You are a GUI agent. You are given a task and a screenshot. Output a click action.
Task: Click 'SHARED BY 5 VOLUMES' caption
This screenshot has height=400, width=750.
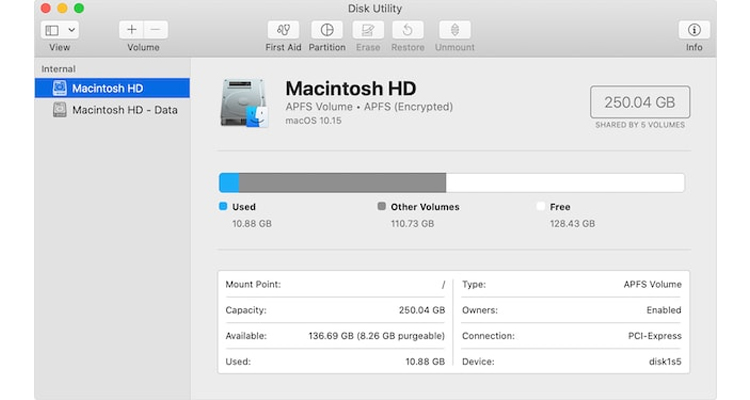pyautogui.click(x=640, y=125)
